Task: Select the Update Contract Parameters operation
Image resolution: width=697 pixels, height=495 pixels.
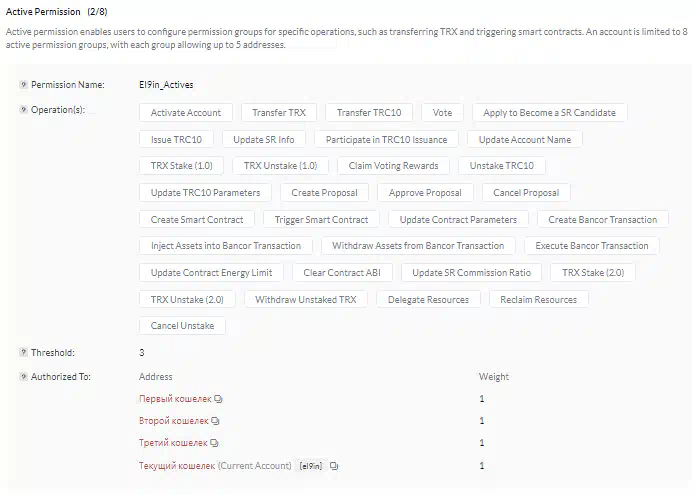Action: point(458,220)
